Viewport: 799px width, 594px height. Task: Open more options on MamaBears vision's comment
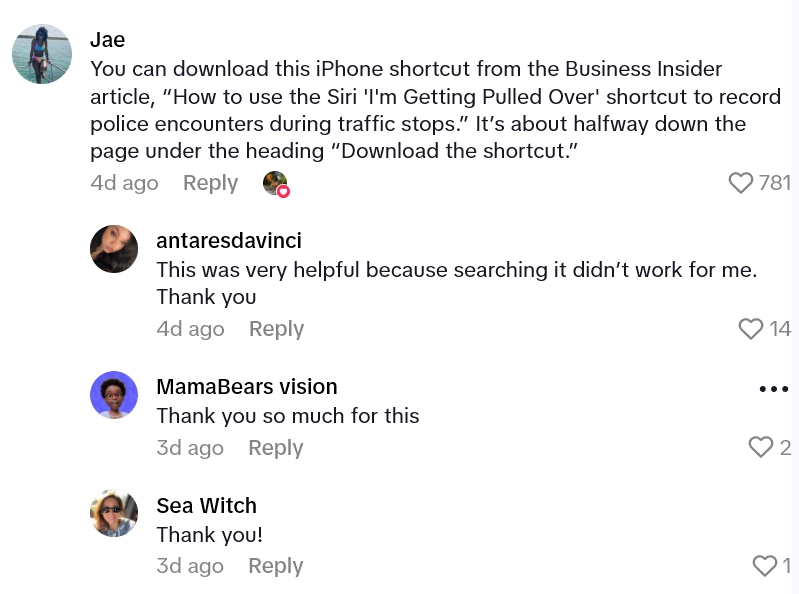tap(774, 389)
